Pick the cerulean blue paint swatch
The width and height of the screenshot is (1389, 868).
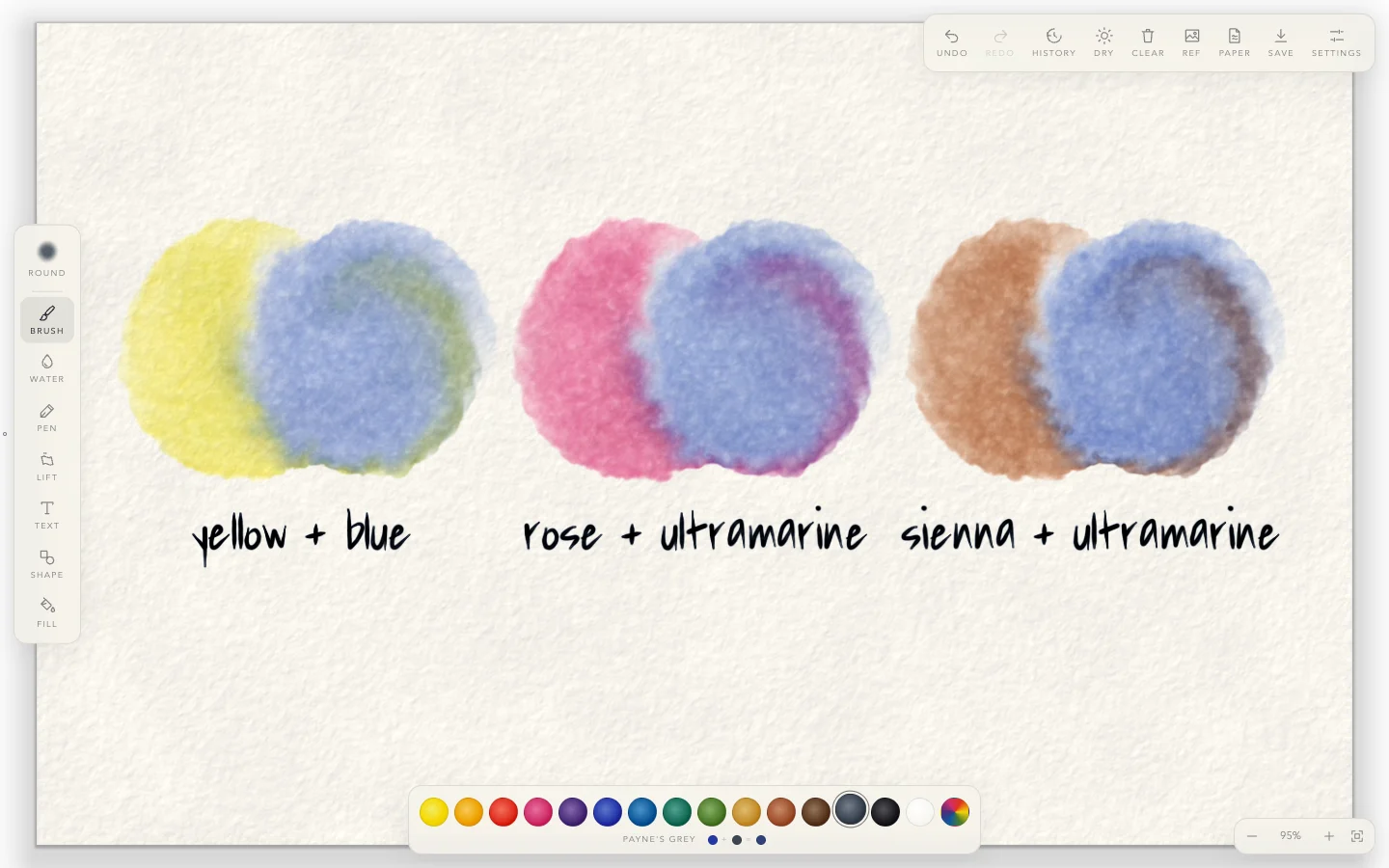click(x=642, y=812)
